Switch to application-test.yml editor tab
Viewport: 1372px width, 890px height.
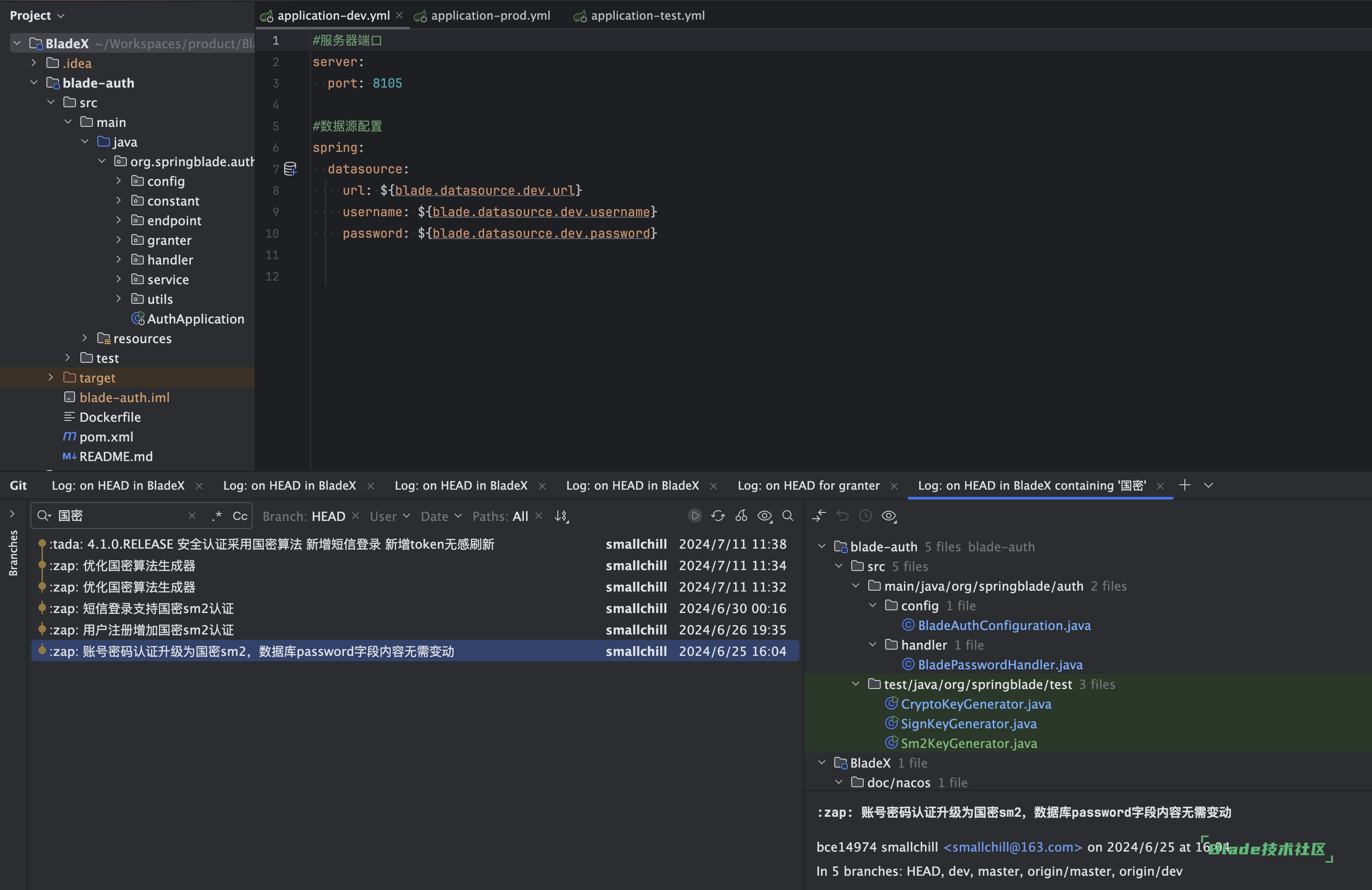click(639, 16)
